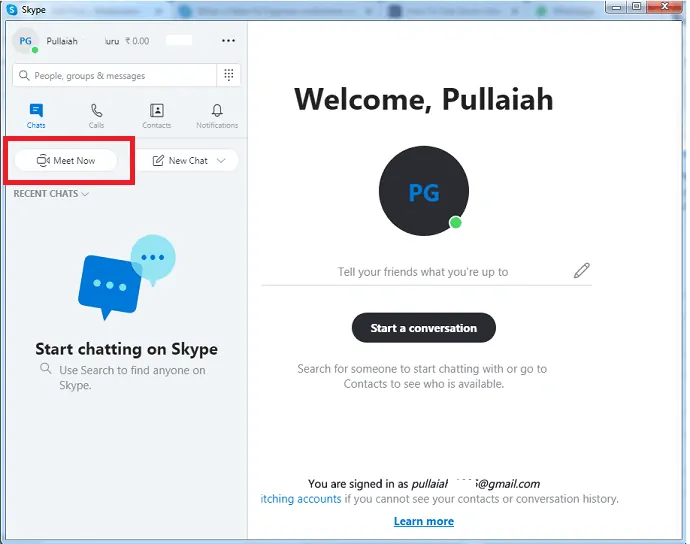Expand the New Chat dropdown arrow
The height and width of the screenshot is (544, 690).
click(x=221, y=161)
